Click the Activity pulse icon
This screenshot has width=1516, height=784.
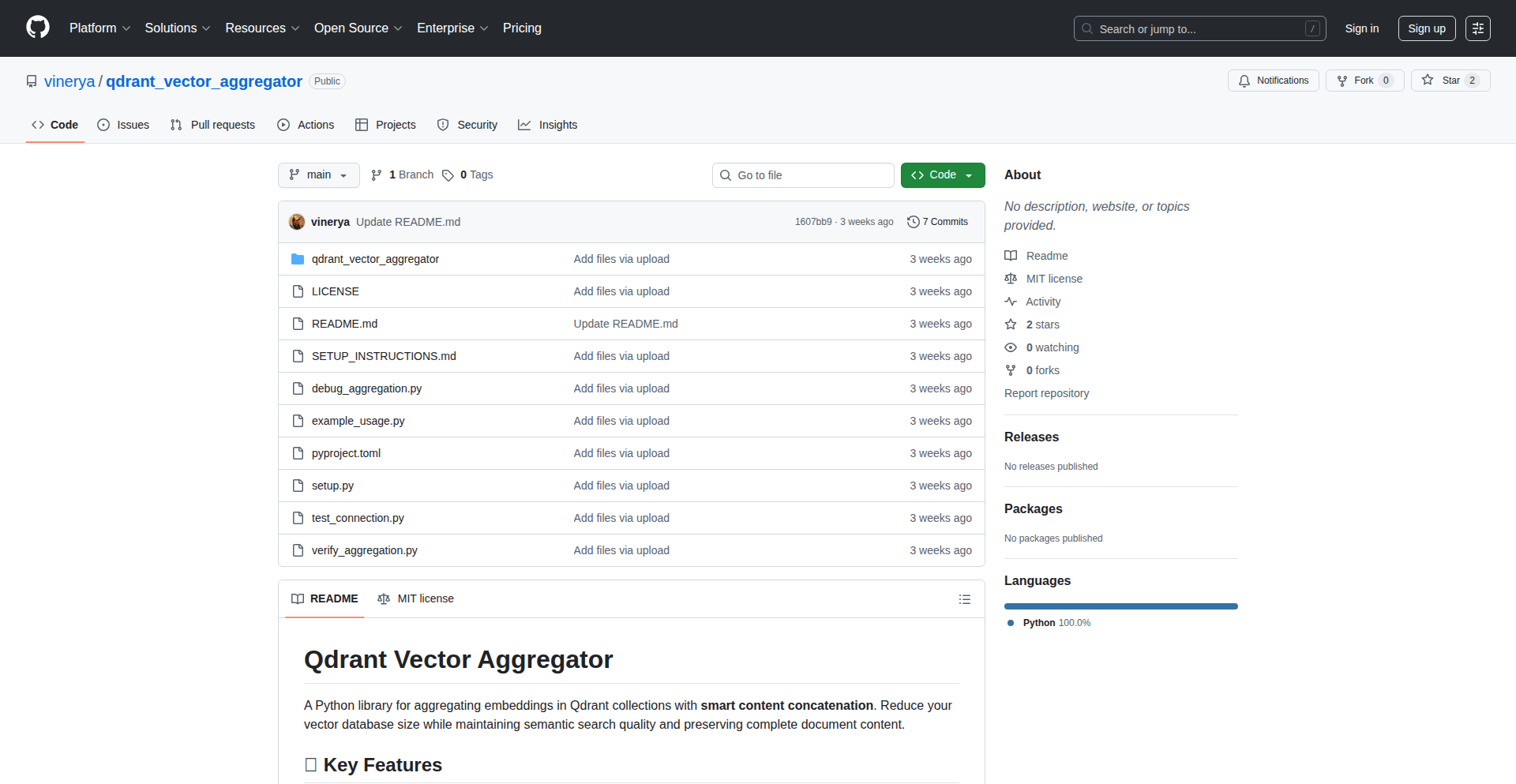pos(1011,301)
